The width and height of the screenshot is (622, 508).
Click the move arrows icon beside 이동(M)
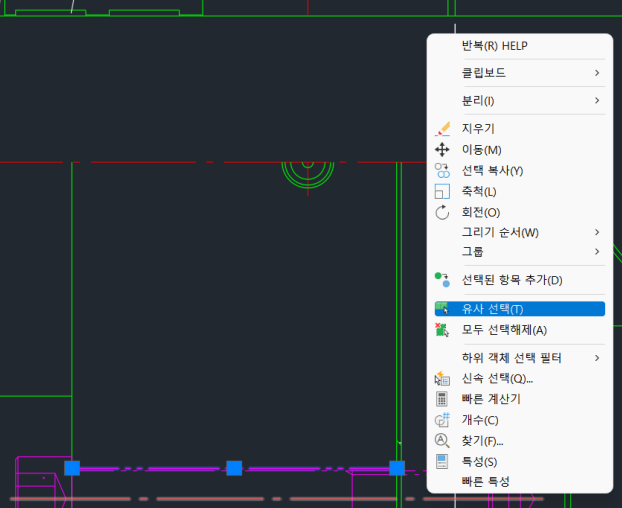(442, 150)
